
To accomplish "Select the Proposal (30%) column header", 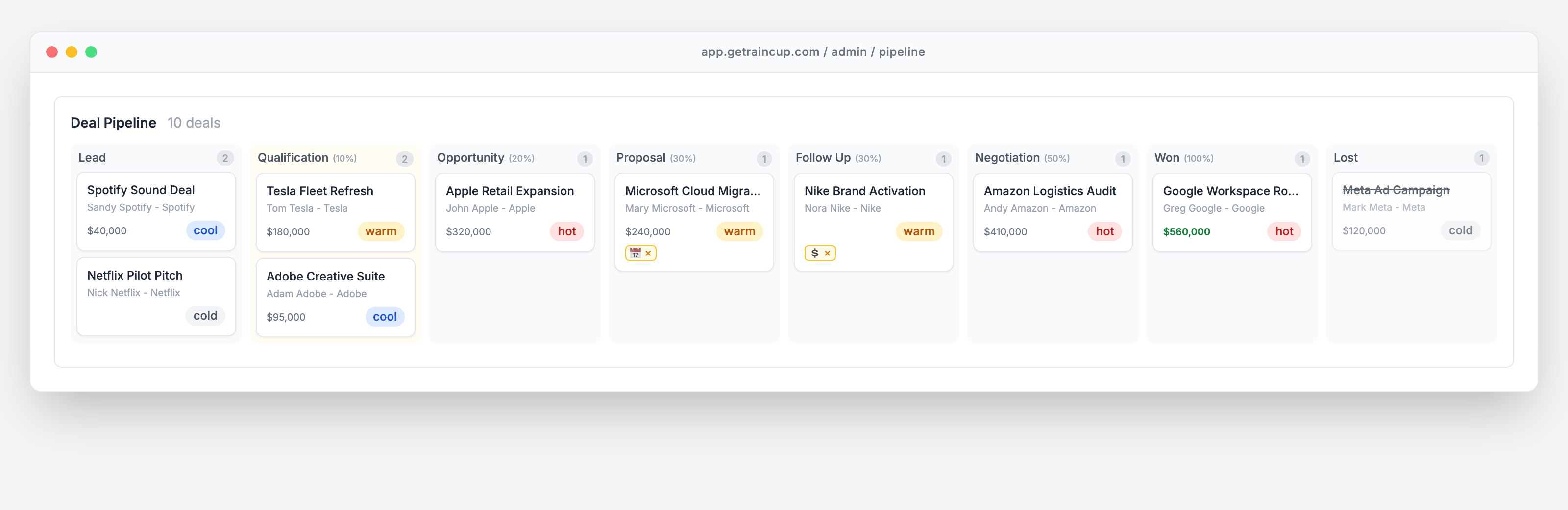I will click(x=656, y=158).
